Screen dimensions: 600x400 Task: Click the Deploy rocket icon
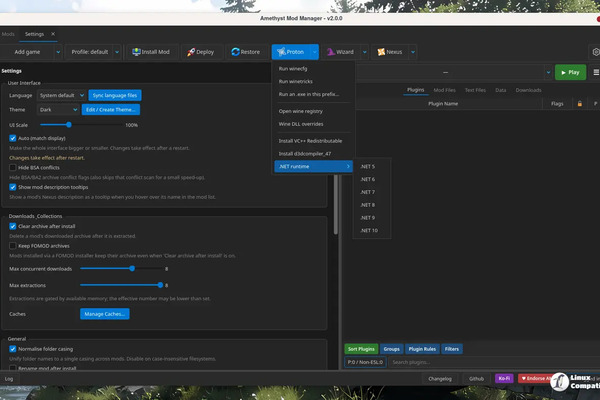[x=191, y=52]
